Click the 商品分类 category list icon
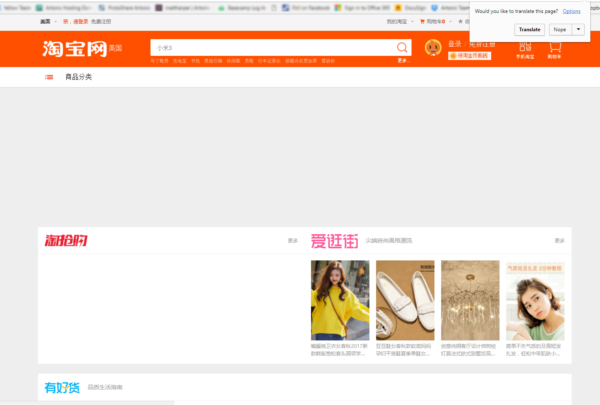This screenshot has height=405, width=600. [x=49, y=77]
